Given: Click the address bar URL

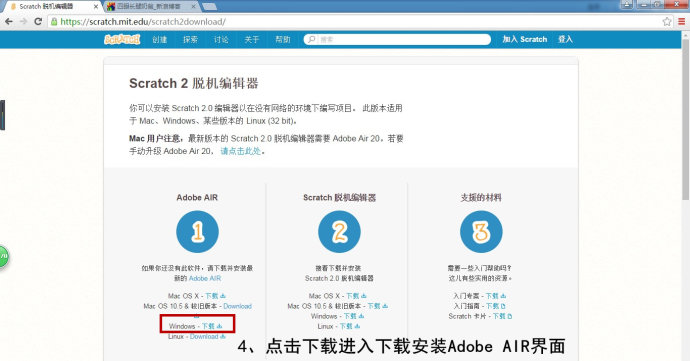Looking at the screenshot, I should 143,22.
